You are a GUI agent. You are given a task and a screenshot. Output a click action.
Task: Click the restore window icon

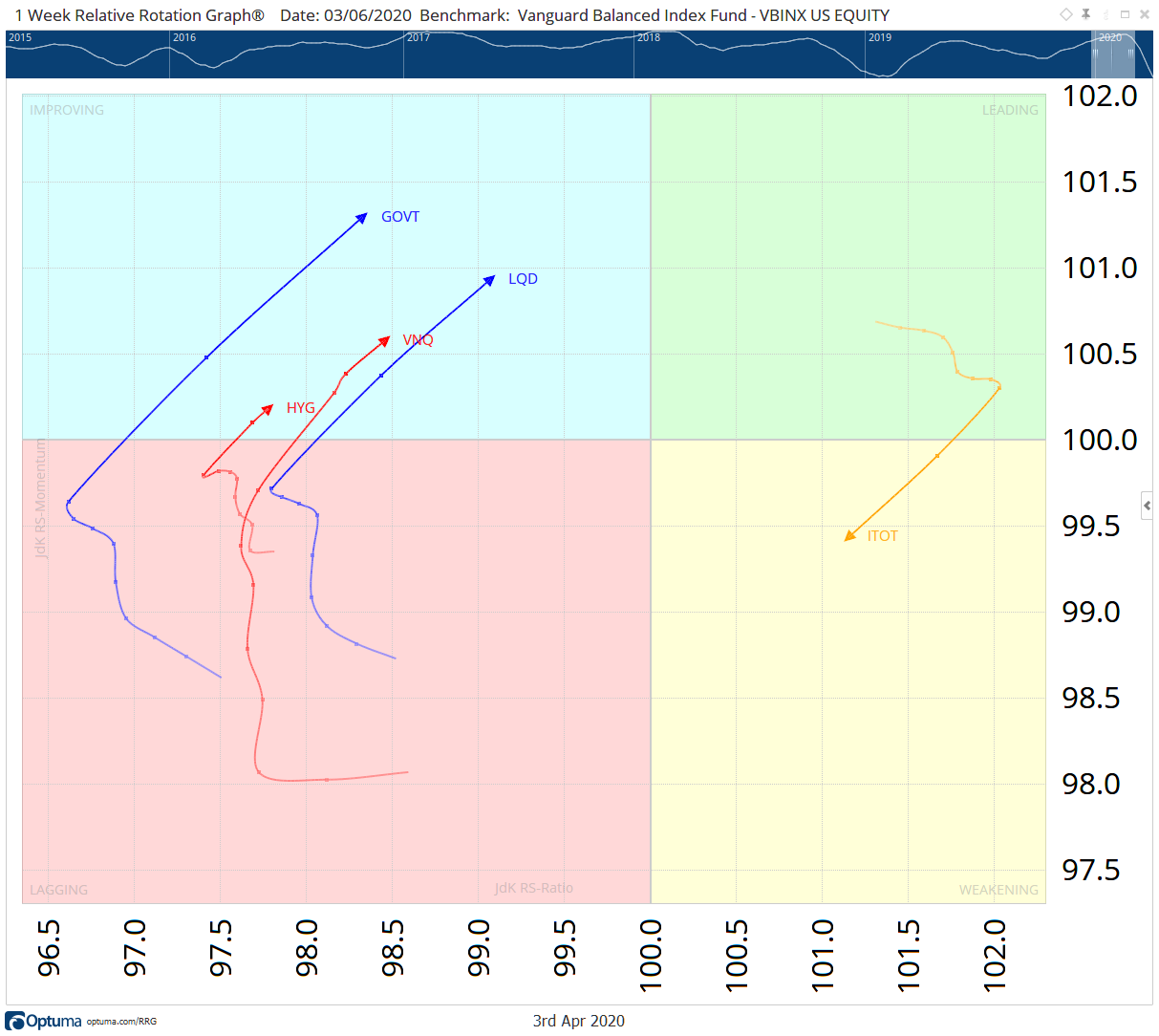tap(1126, 14)
